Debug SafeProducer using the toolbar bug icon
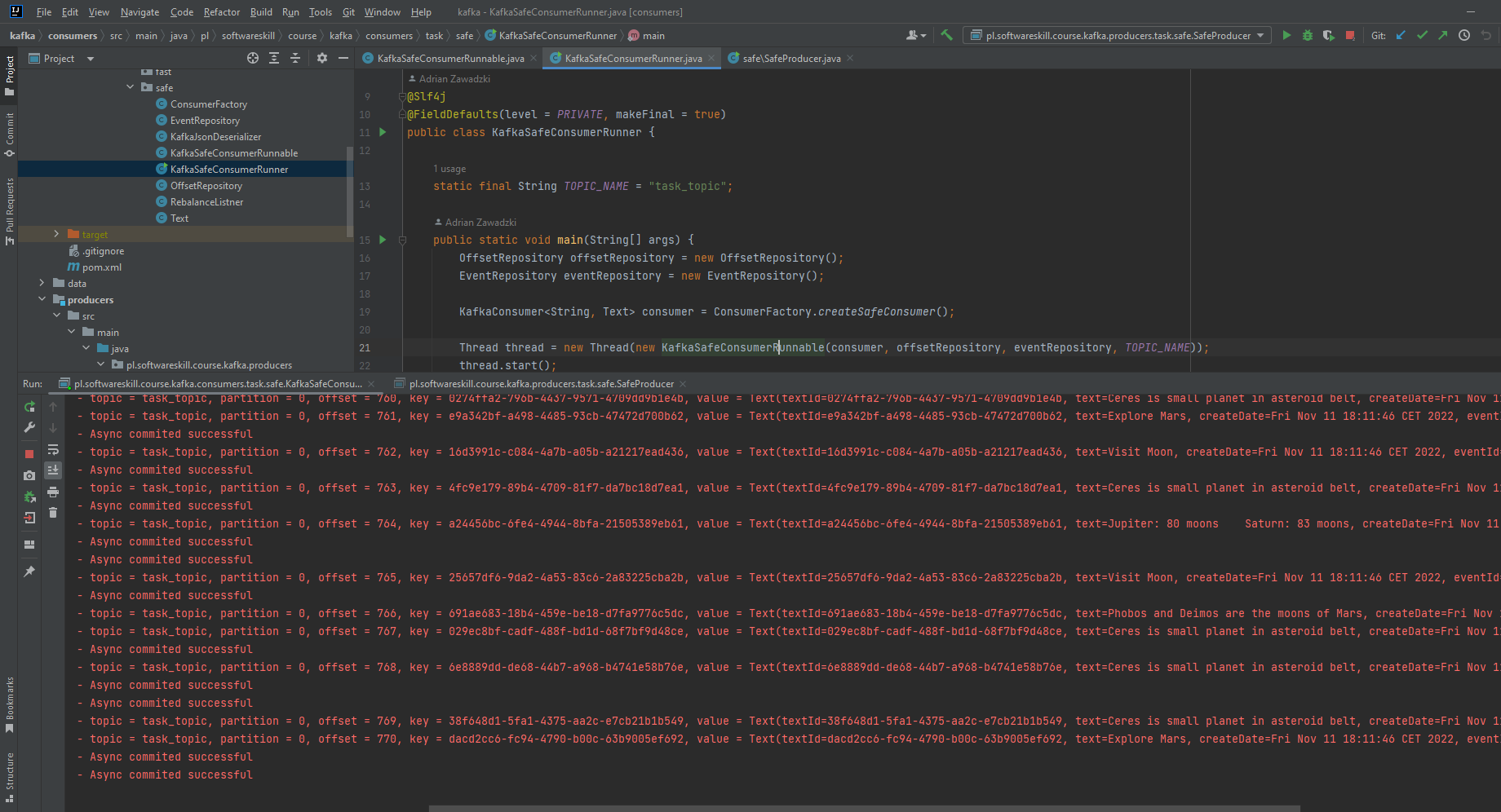This screenshot has width=1501, height=812. [1307, 35]
